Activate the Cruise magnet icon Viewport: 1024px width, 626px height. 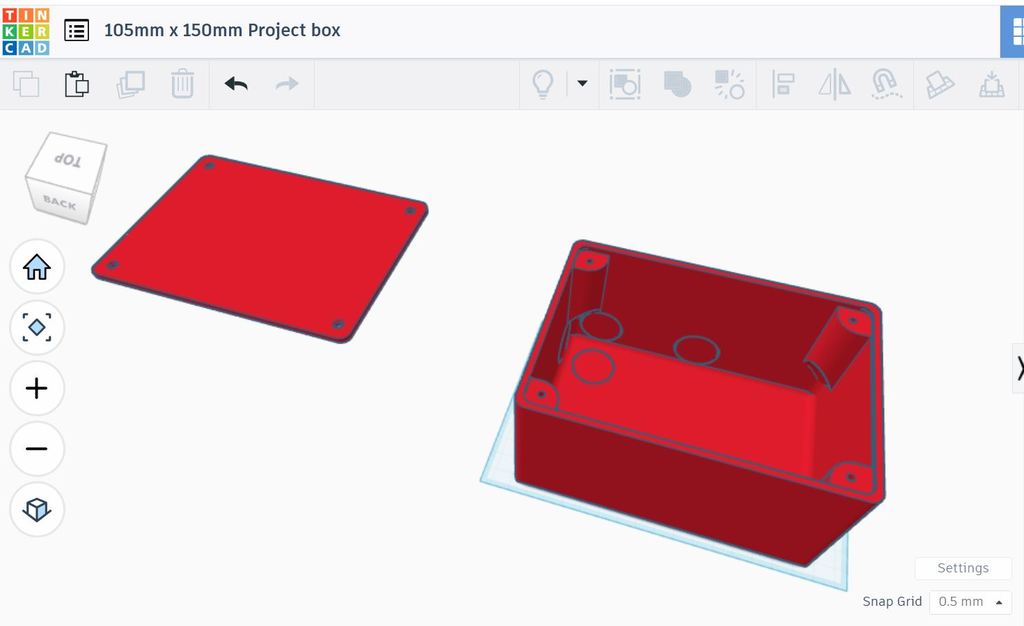[886, 84]
